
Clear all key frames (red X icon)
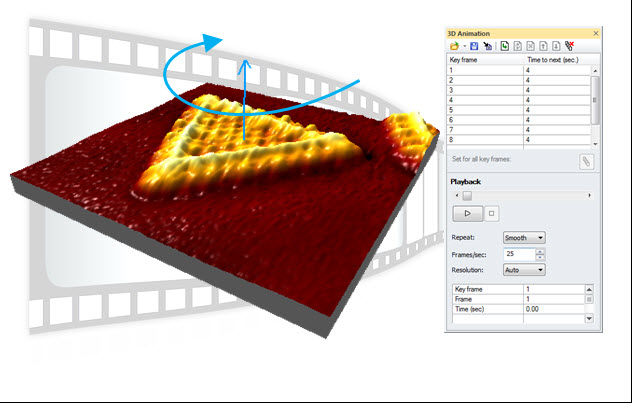[570, 46]
